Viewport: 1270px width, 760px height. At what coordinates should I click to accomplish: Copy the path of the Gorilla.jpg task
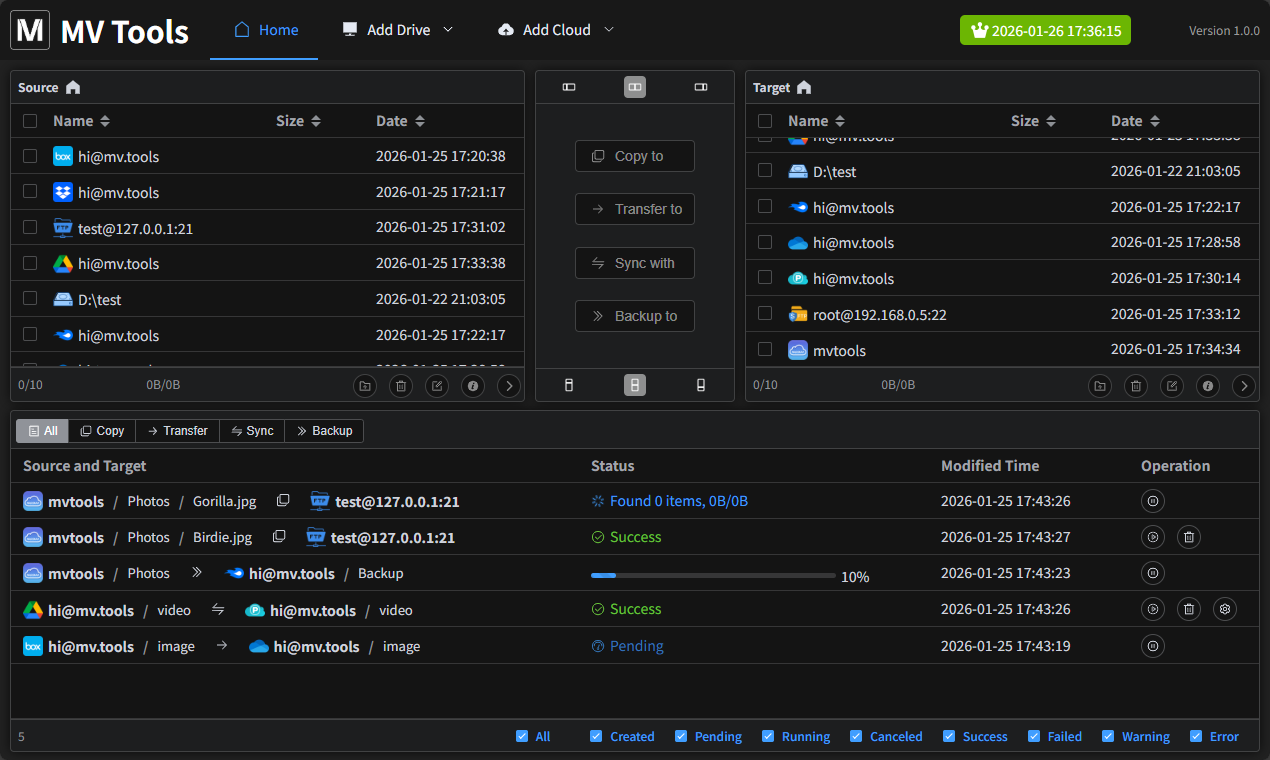283,500
